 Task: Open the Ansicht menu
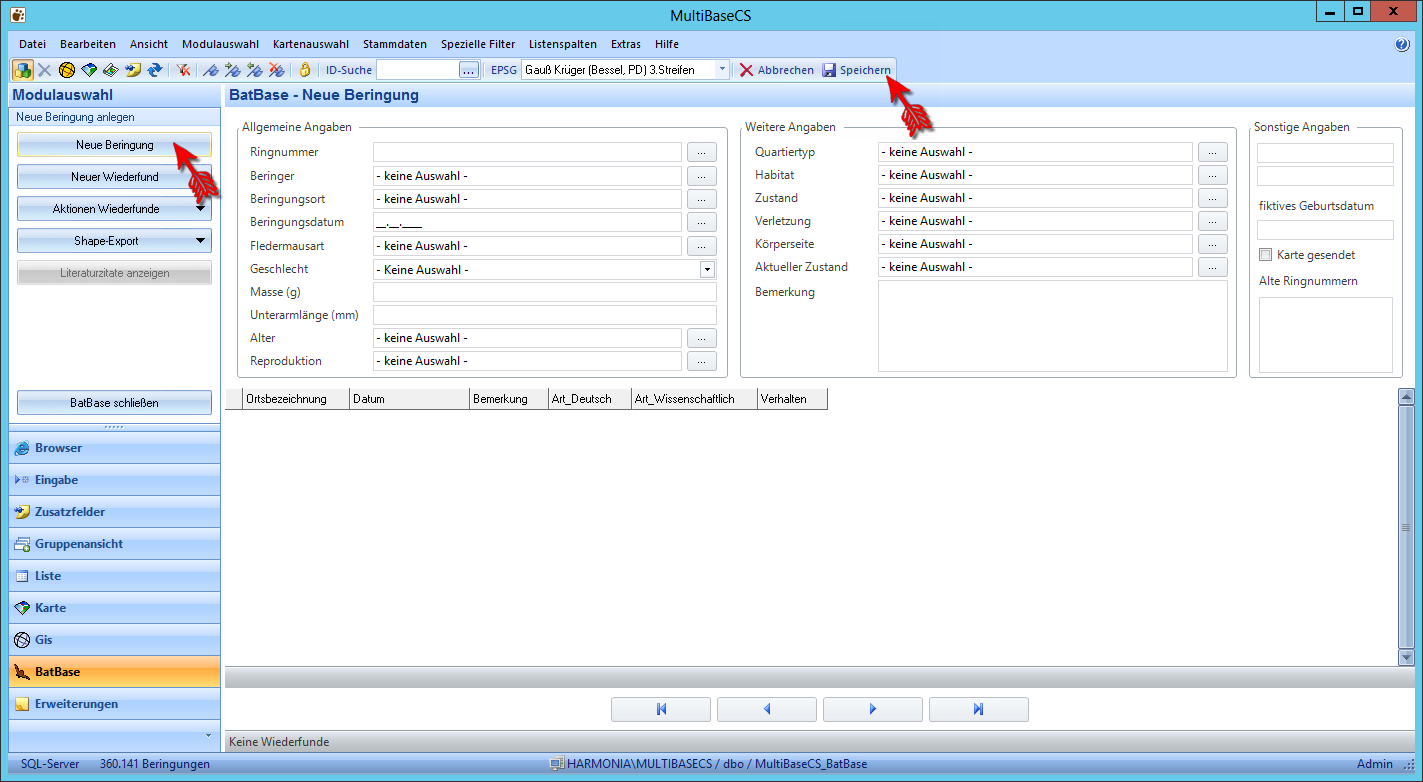pyautogui.click(x=149, y=44)
